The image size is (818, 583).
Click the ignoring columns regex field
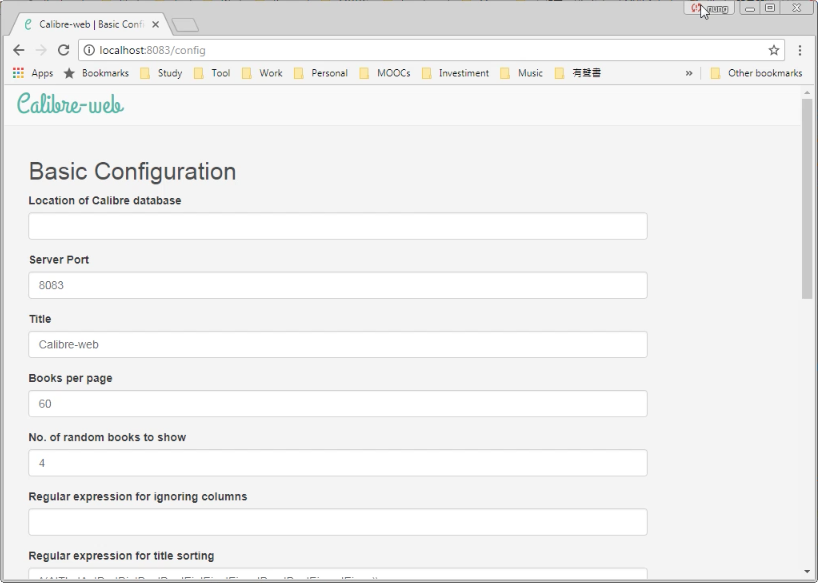338,522
